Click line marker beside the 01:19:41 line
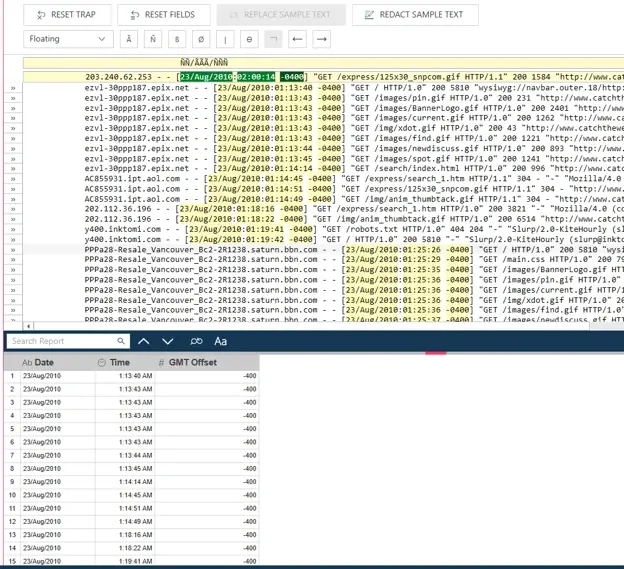The height and width of the screenshot is (569, 624). pos(13,230)
